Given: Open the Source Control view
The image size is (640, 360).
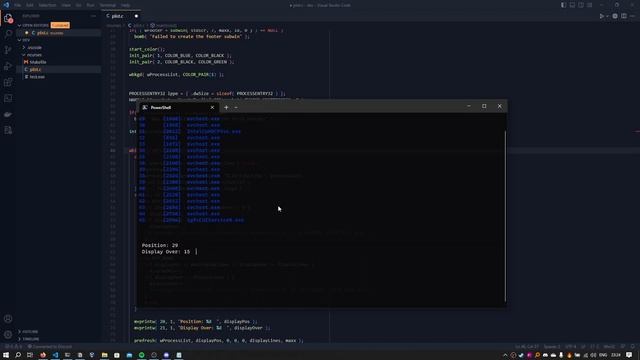Looking at the screenshot, I should coord(8,50).
